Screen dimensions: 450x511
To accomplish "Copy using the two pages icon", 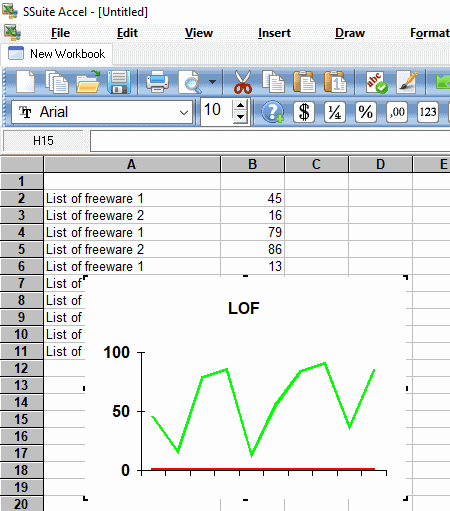I will click(x=273, y=82).
